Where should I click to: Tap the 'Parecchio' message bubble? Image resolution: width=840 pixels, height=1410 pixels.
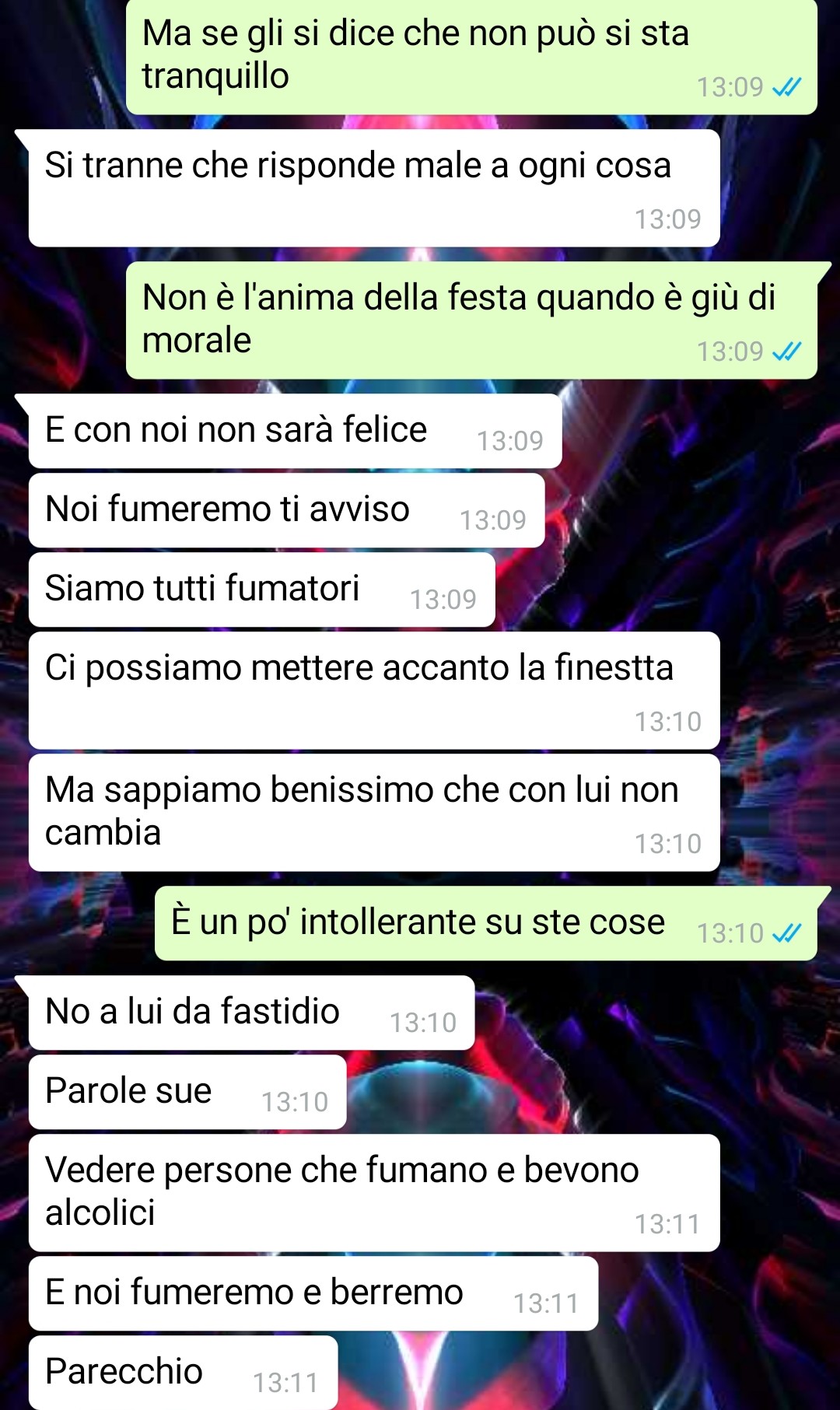pyautogui.click(x=184, y=1373)
